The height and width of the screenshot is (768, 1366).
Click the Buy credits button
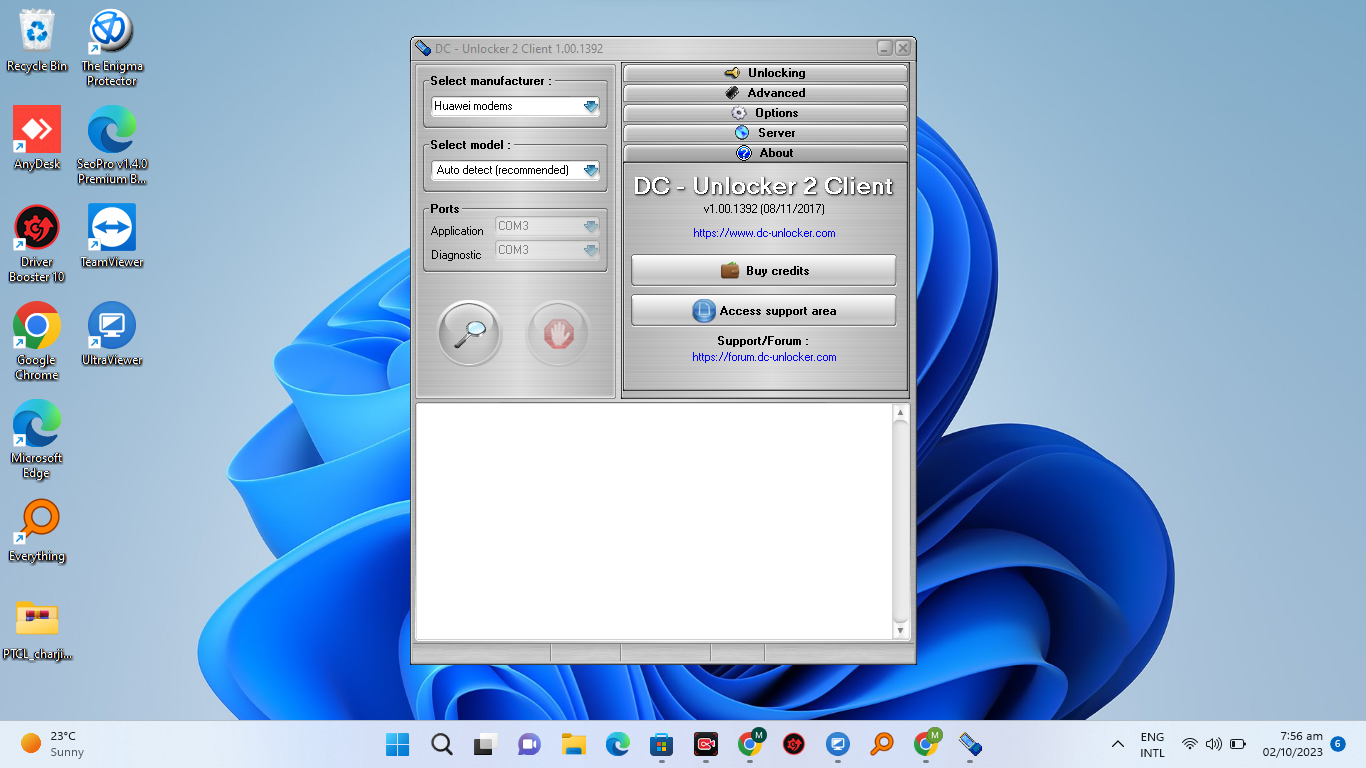point(763,271)
